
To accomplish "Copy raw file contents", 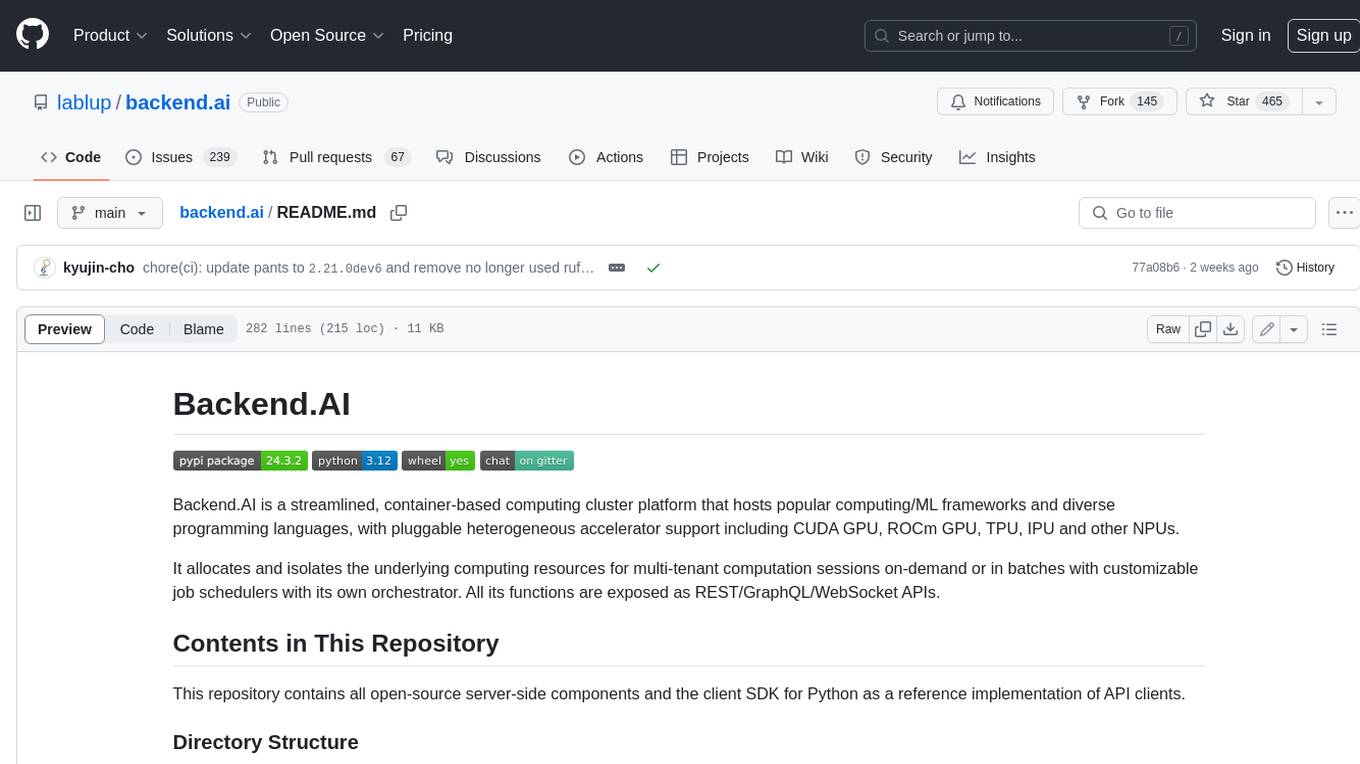I will (1203, 329).
